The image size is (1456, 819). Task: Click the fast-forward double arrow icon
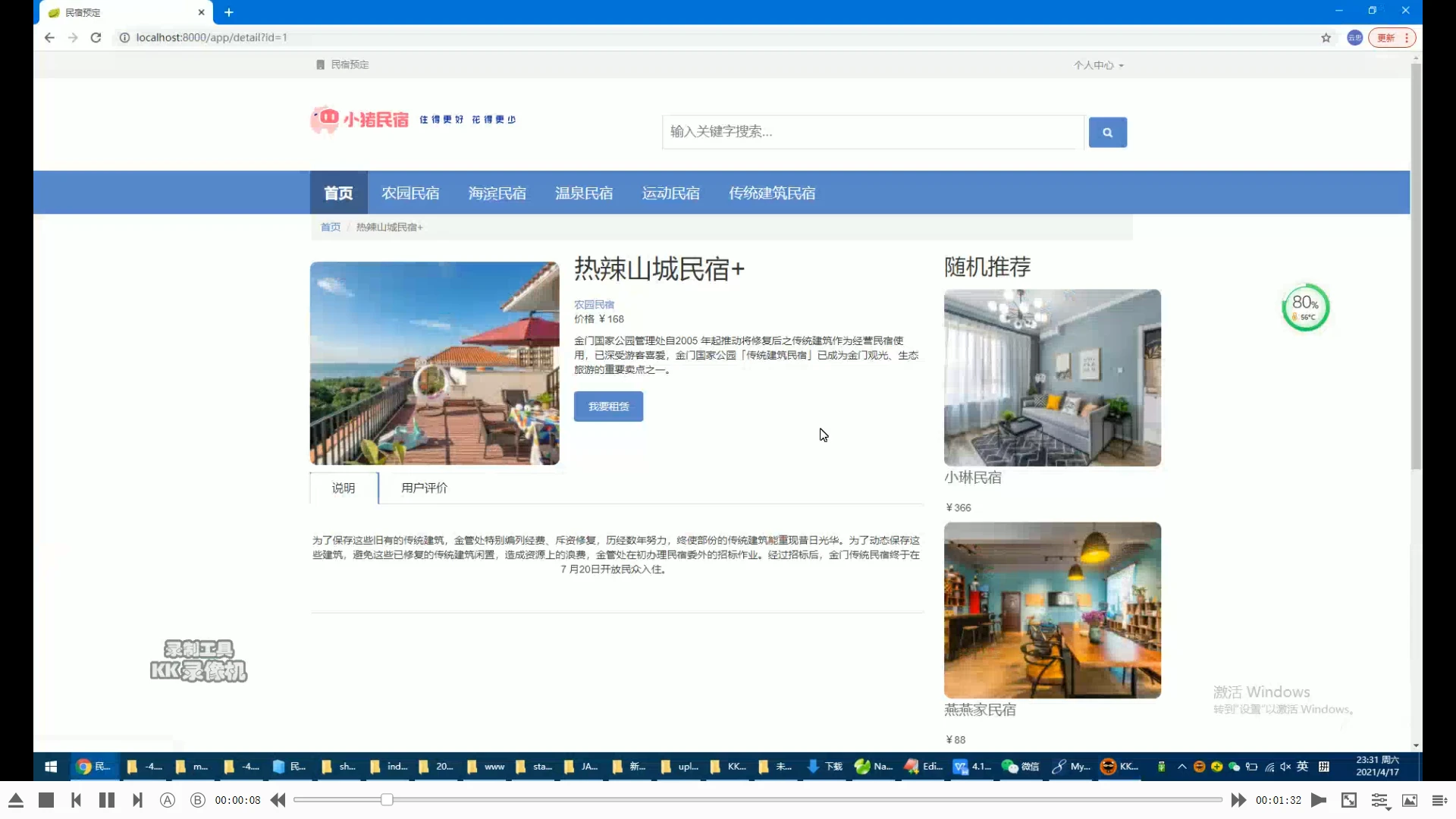click(1238, 800)
